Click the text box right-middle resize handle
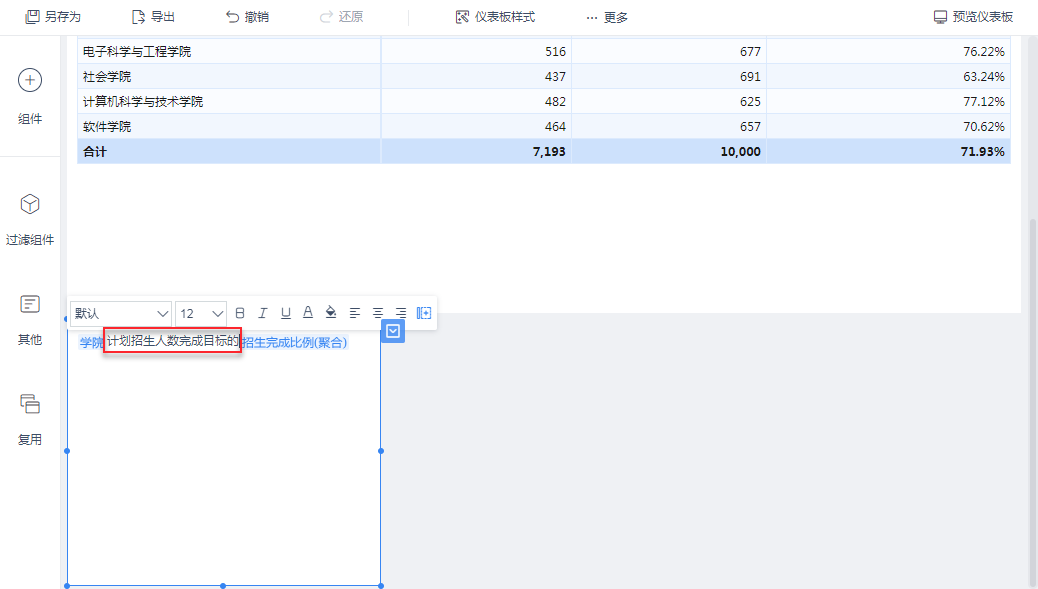1038x589 pixels. (381, 451)
